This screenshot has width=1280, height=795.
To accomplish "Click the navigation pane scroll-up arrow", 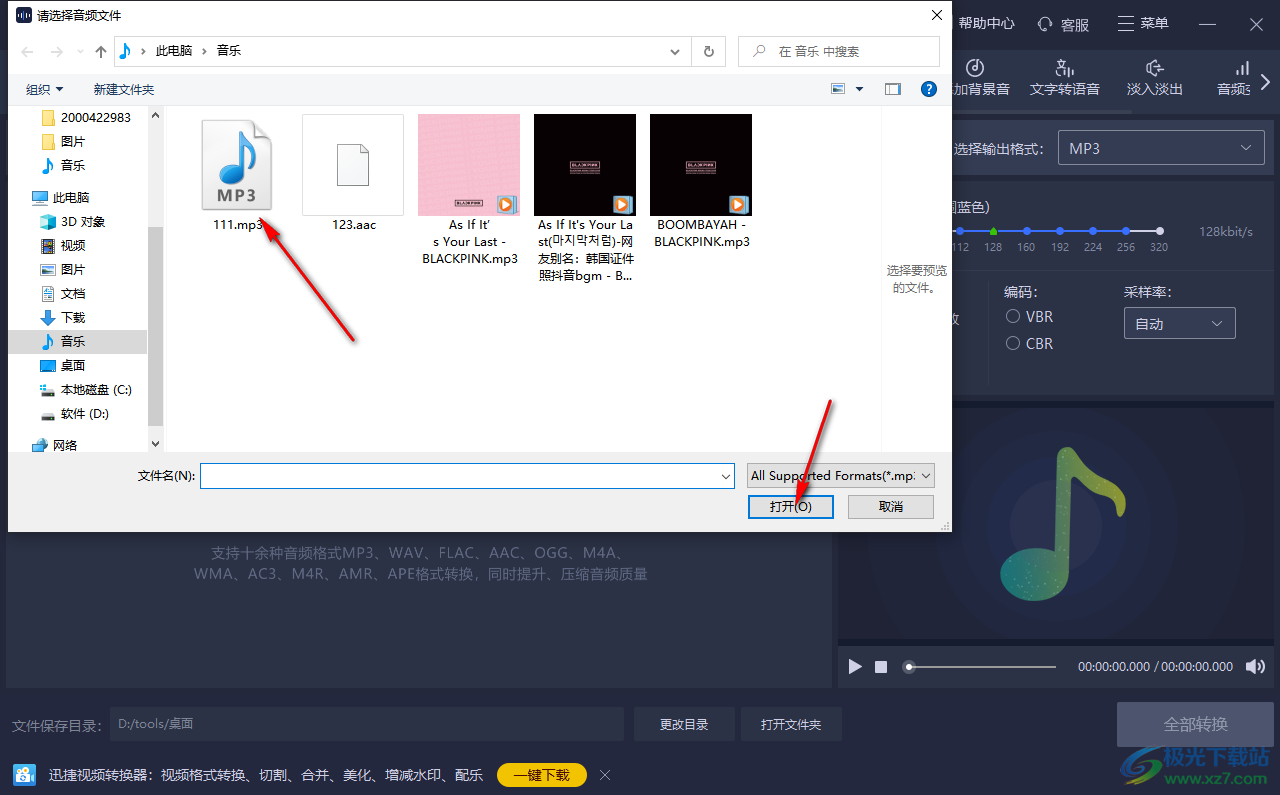I will click(155, 116).
